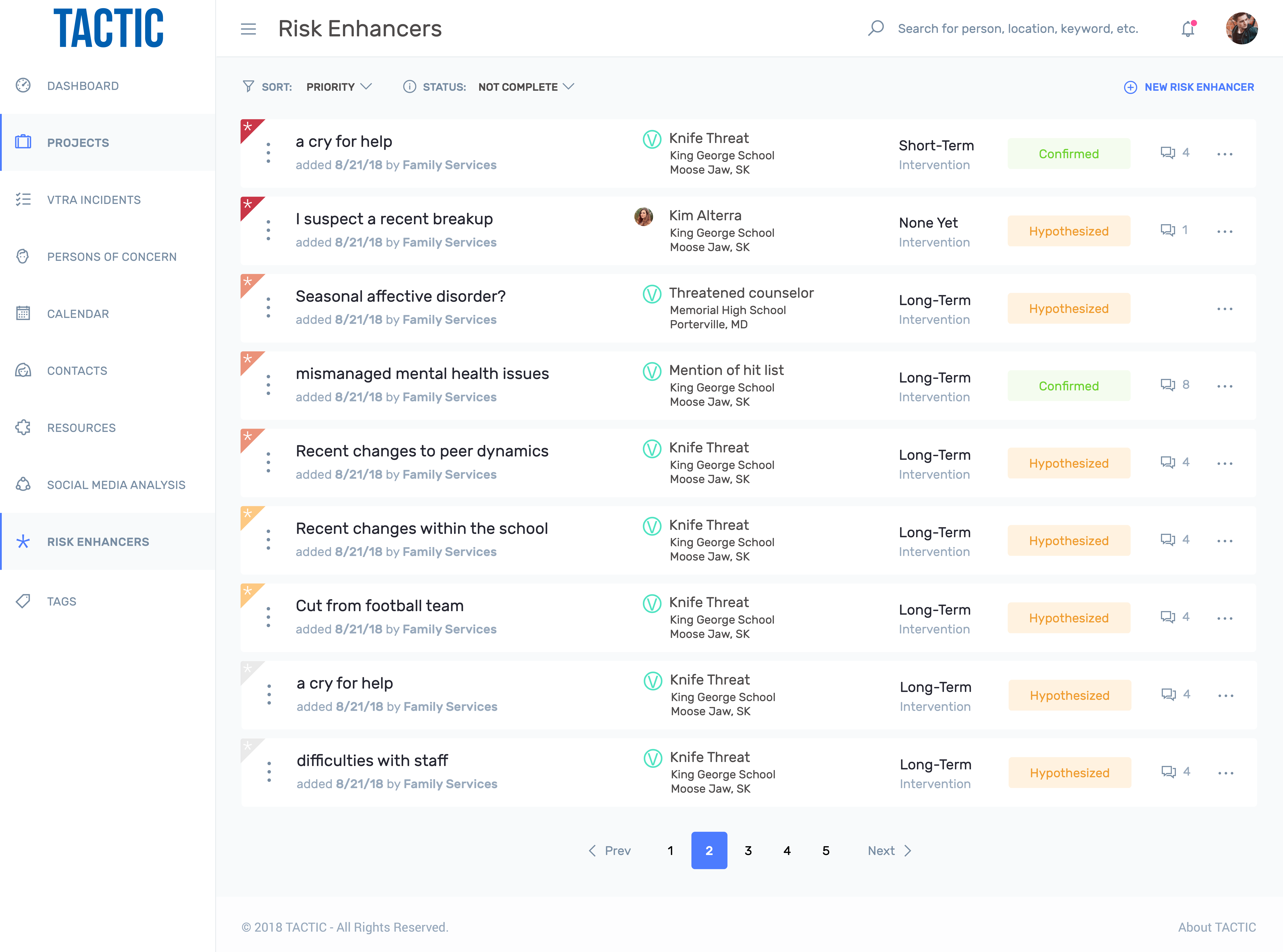Click the TACTIC logo
This screenshot has width=1283, height=952.
[108, 28]
